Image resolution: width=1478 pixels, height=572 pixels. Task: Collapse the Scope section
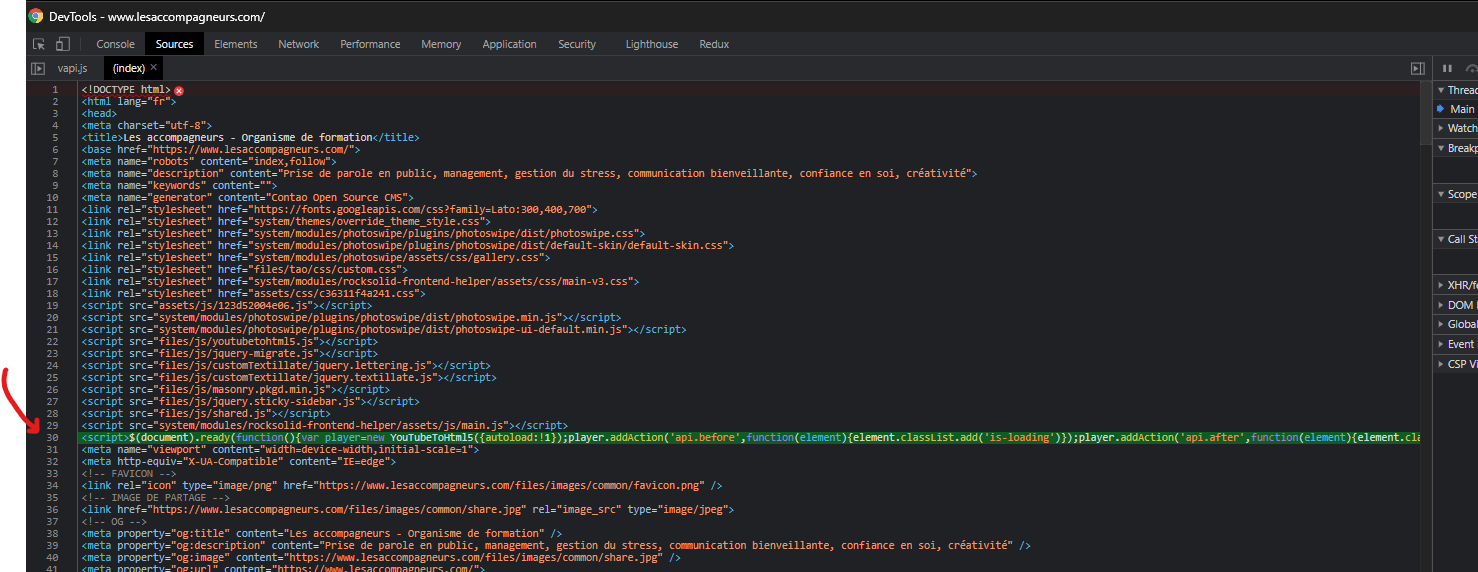pyautogui.click(x=1457, y=194)
